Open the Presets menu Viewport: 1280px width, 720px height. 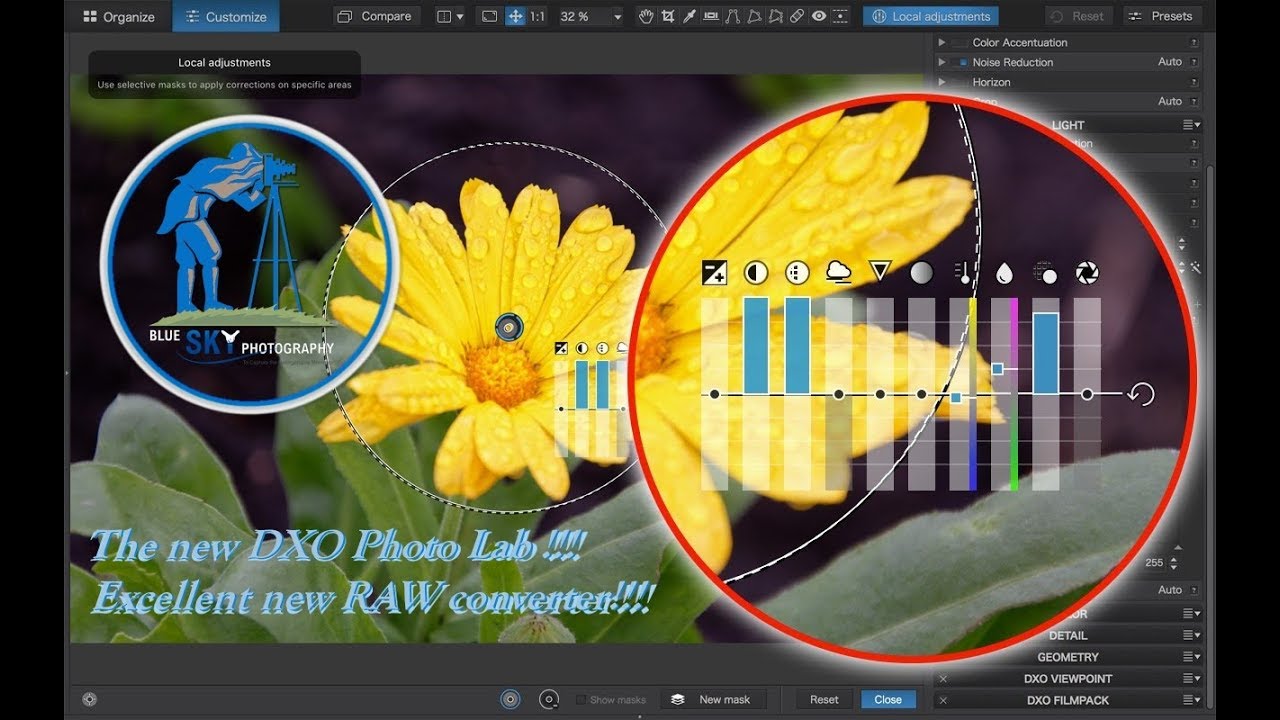coord(1162,16)
